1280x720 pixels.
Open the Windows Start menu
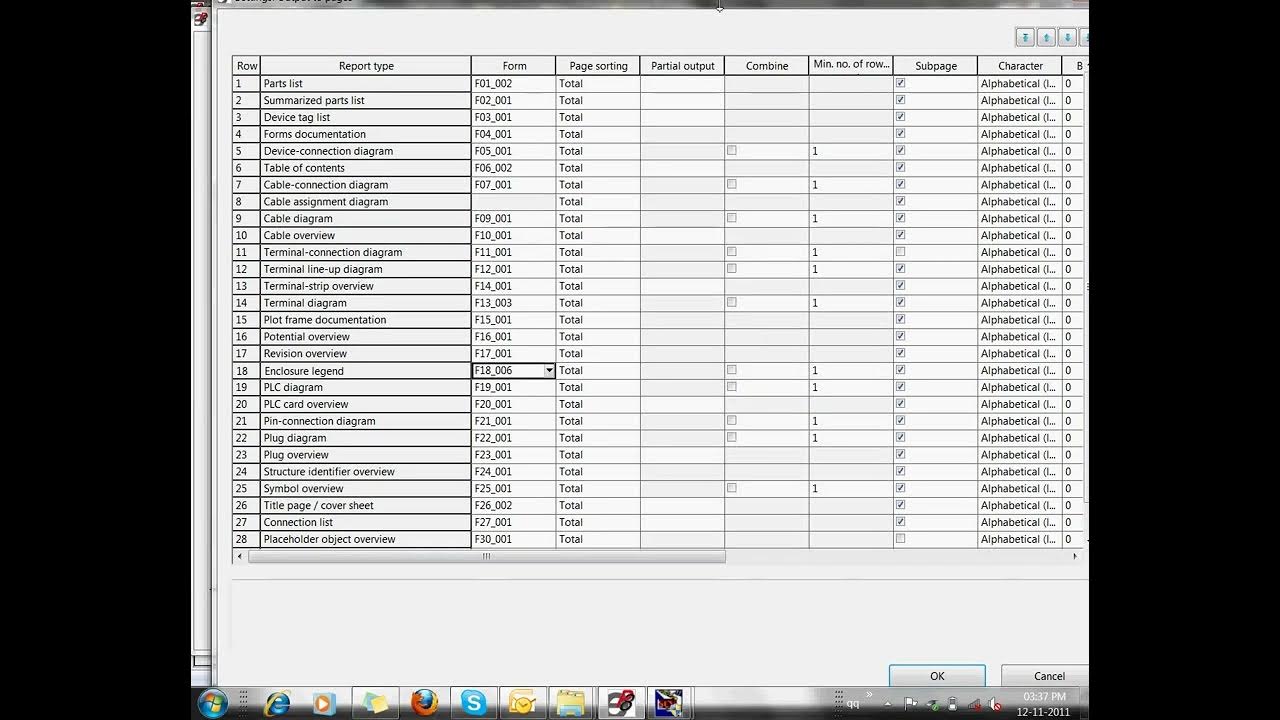213,702
